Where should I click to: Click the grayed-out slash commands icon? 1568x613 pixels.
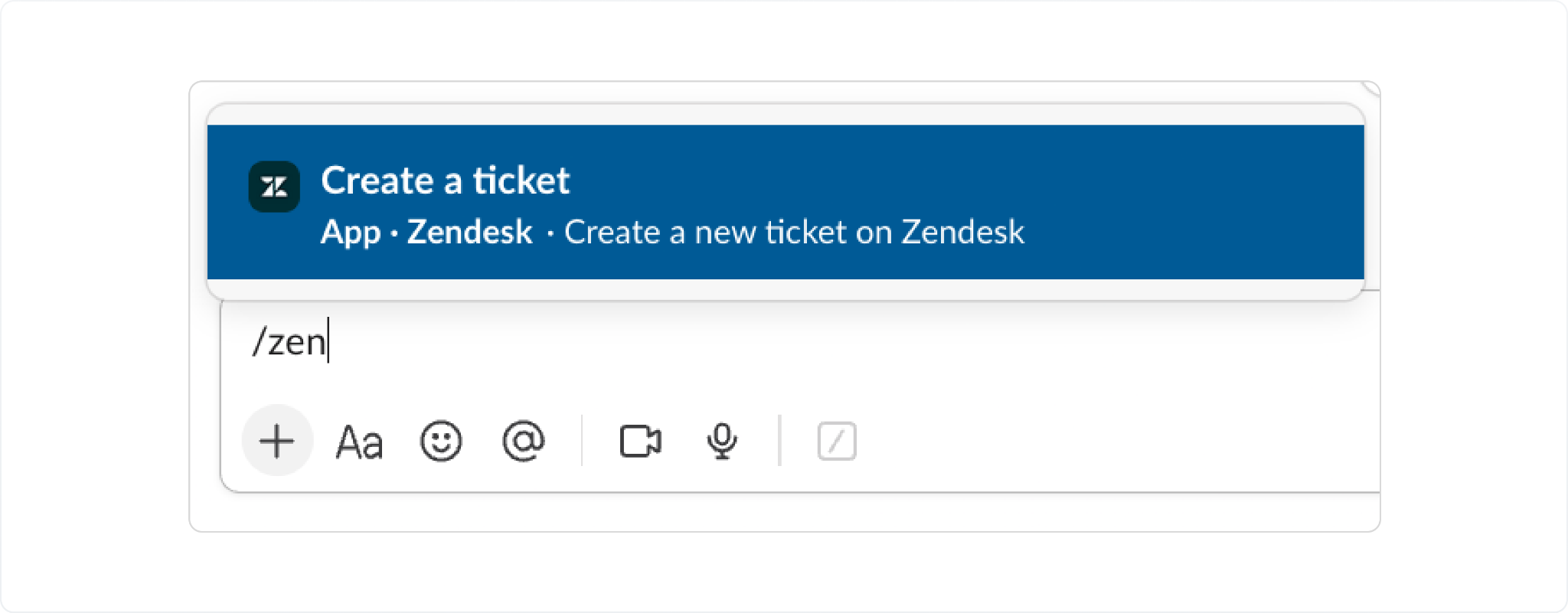tap(836, 439)
